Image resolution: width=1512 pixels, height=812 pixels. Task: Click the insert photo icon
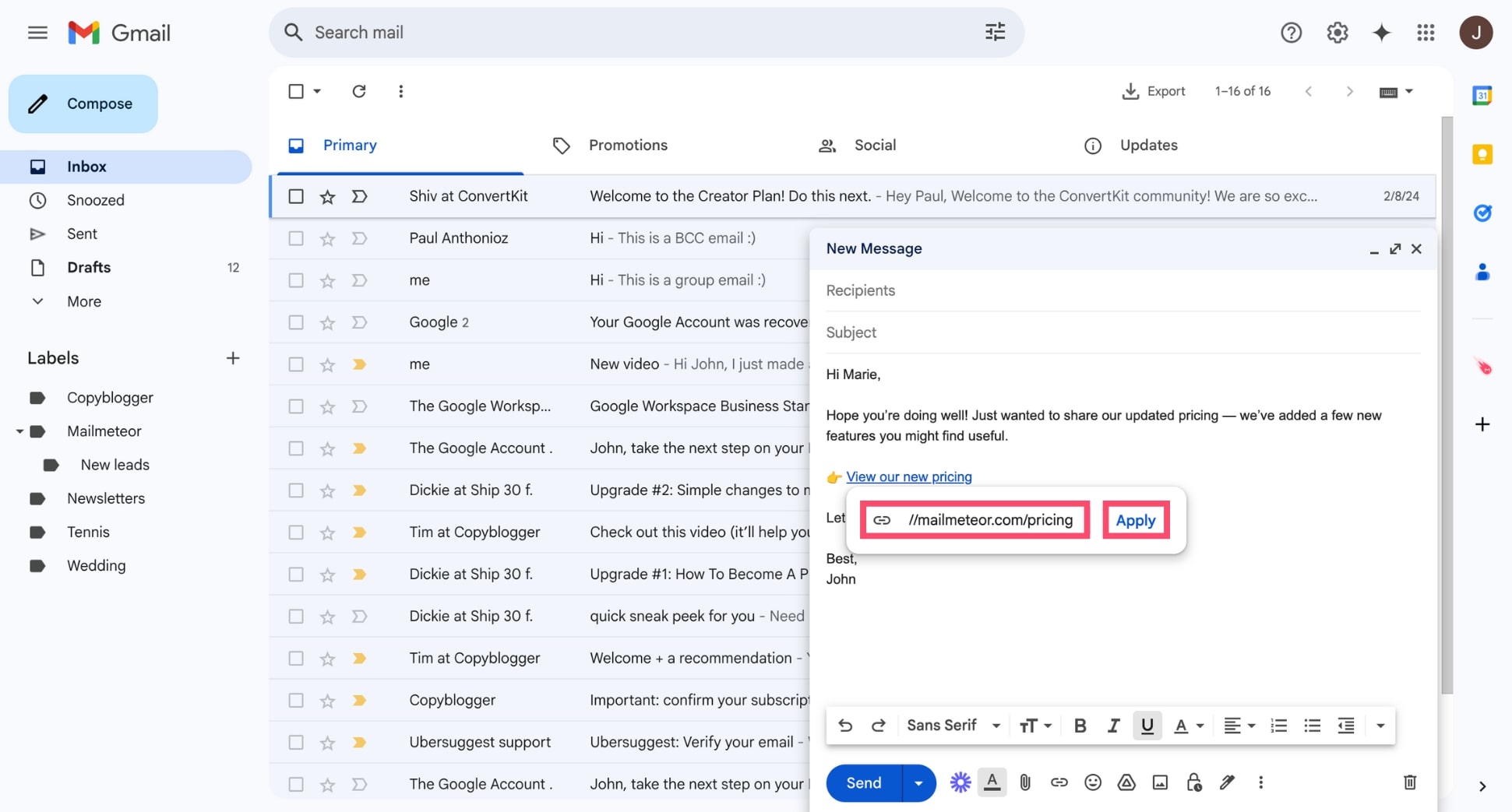1160,782
